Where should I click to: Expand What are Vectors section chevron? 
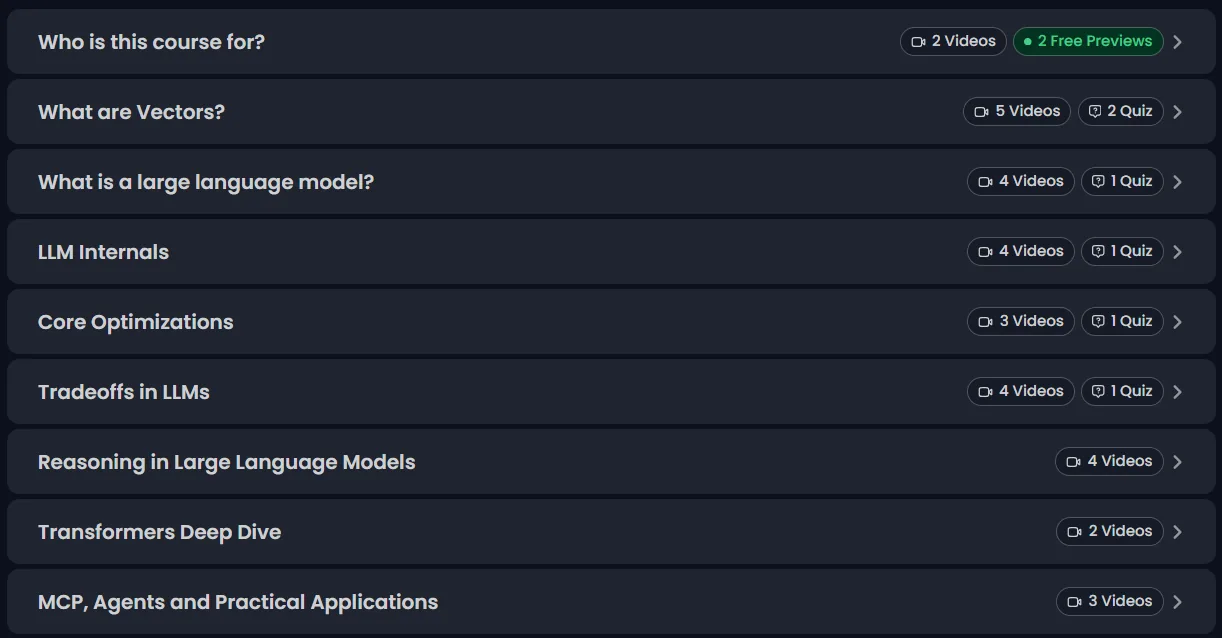pyautogui.click(x=1178, y=112)
